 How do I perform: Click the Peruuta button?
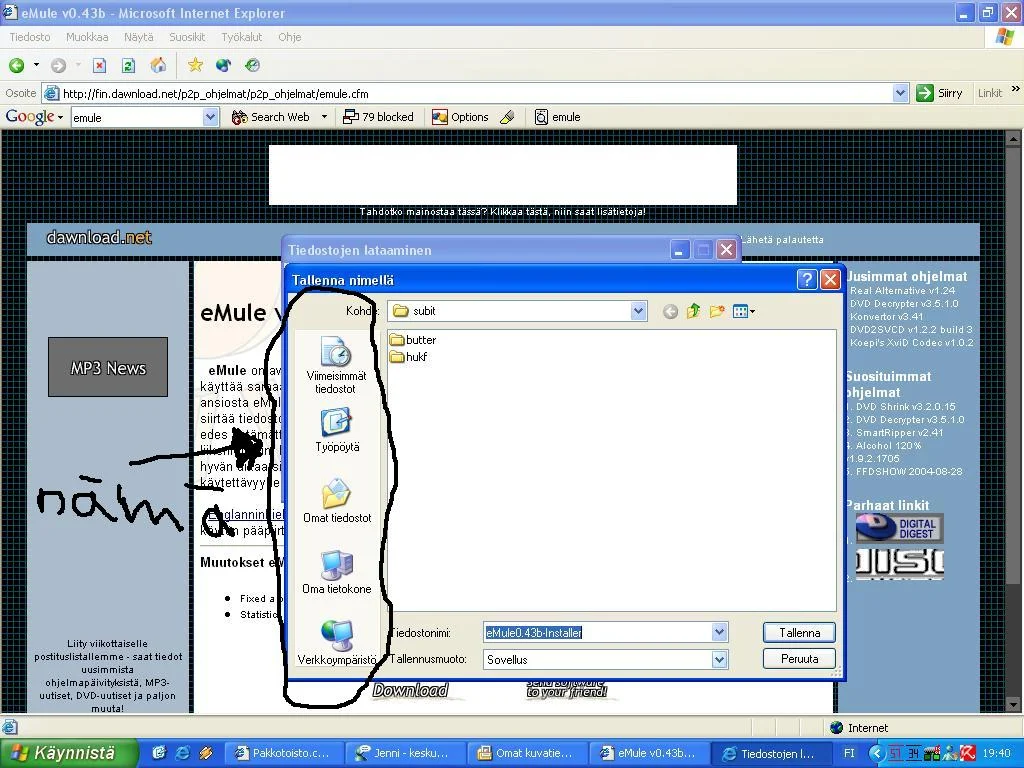pyautogui.click(x=799, y=659)
